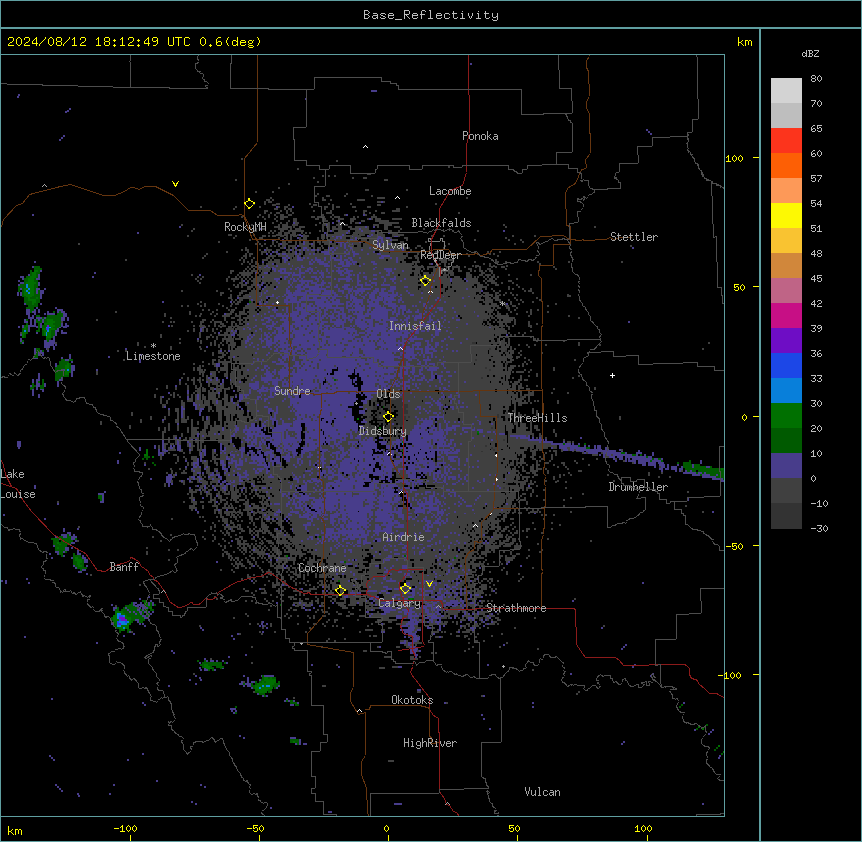862x842 pixels.
Task: Click the dBZ legend heading
Action: pos(810,53)
